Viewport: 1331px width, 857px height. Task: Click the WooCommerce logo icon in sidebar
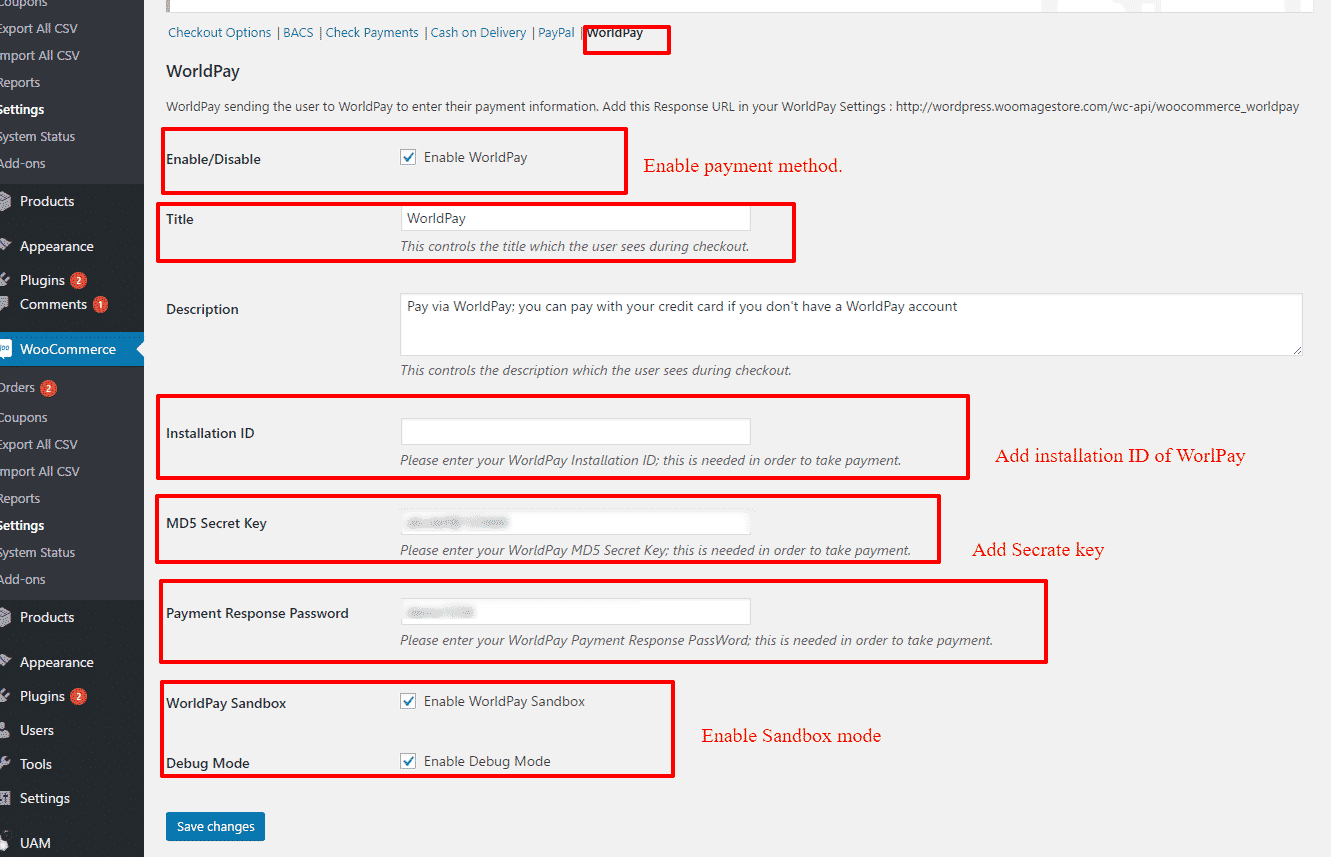(x=5, y=350)
